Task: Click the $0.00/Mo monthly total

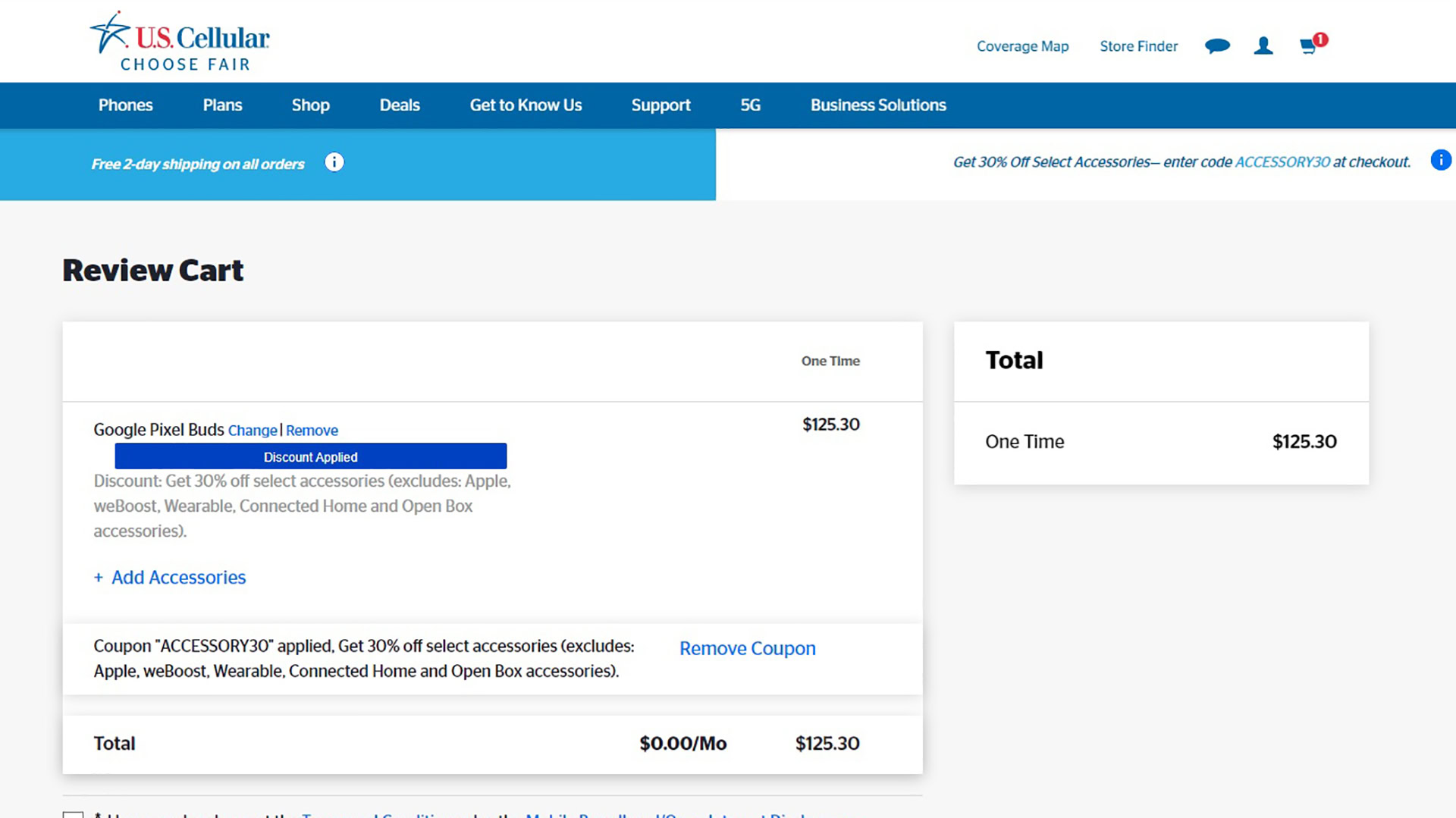Action: (x=682, y=744)
